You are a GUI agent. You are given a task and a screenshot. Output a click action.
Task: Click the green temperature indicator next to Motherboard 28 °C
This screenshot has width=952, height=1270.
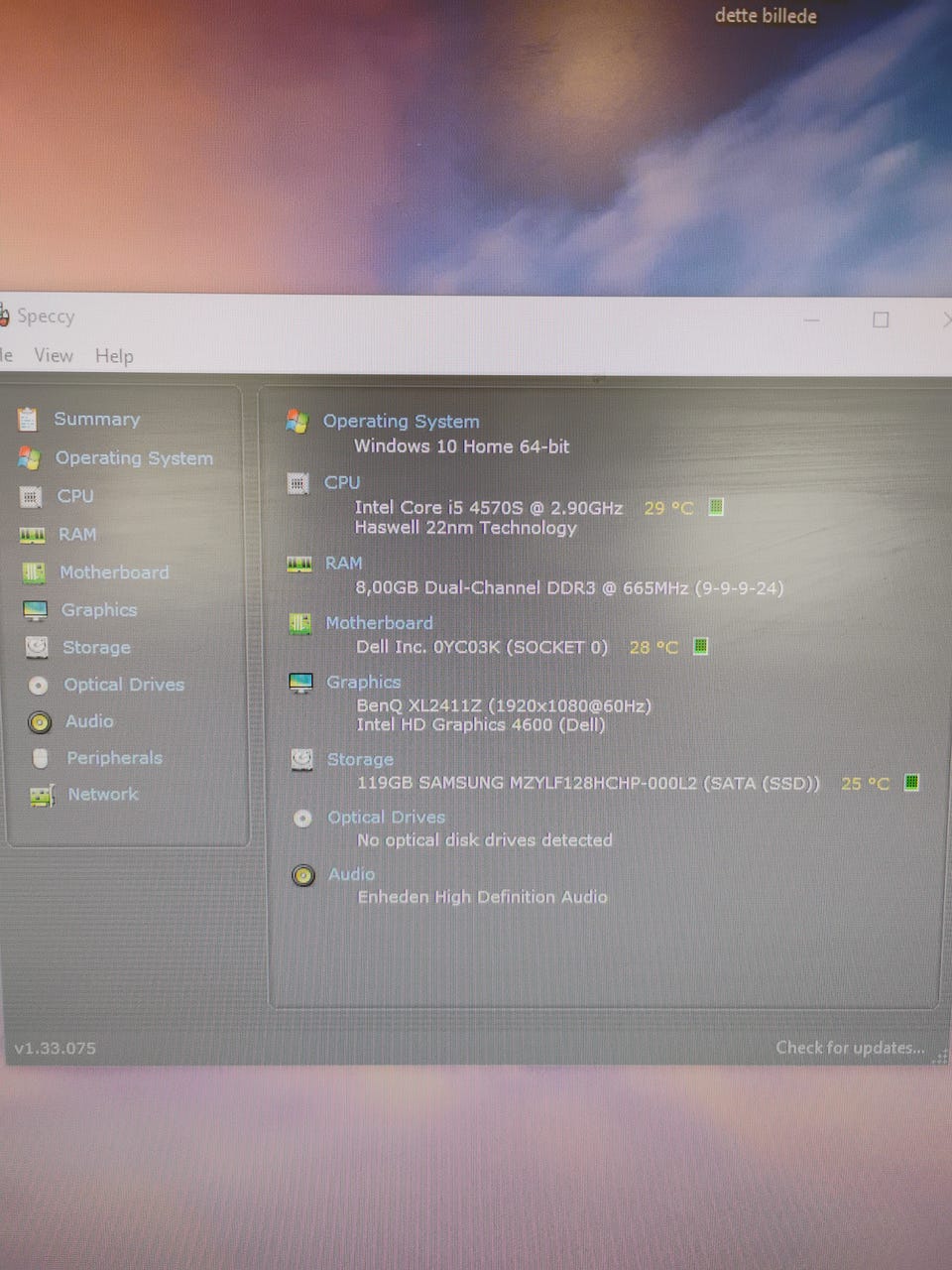click(700, 646)
